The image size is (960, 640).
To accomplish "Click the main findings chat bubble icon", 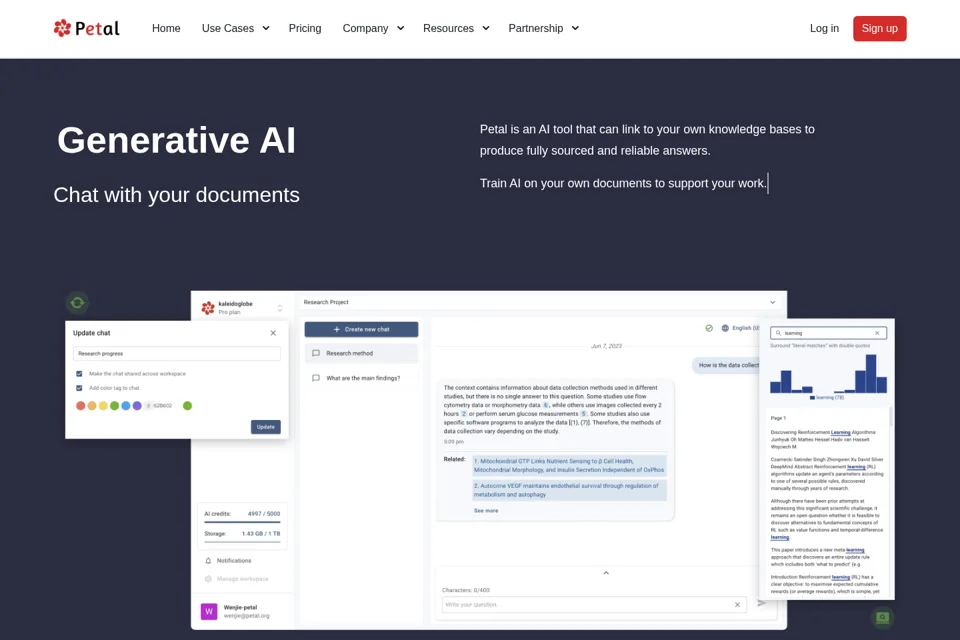I will [316, 378].
